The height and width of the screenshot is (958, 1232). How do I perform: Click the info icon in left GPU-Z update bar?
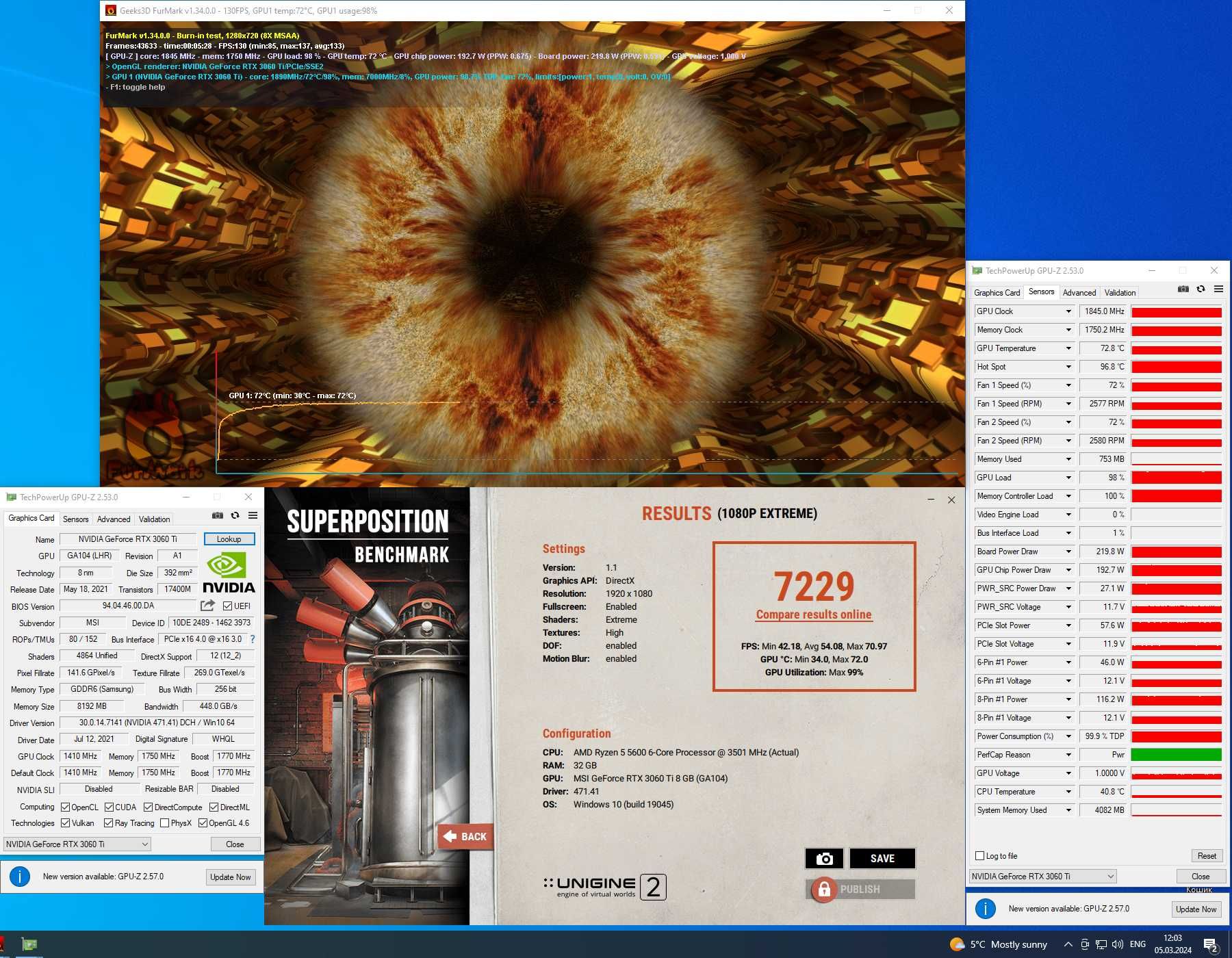tap(20, 877)
